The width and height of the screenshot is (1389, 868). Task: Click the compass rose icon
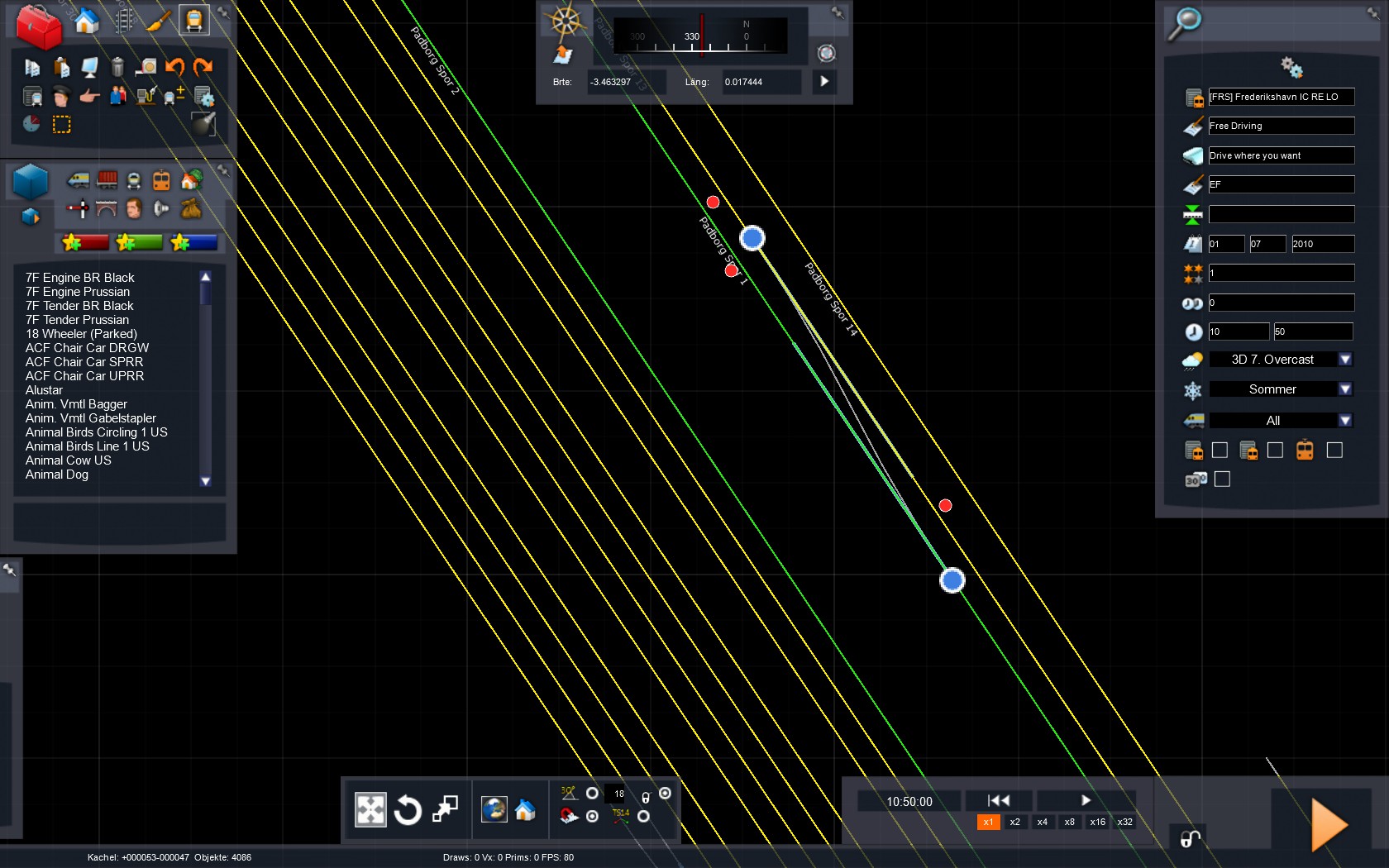[x=566, y=21]
